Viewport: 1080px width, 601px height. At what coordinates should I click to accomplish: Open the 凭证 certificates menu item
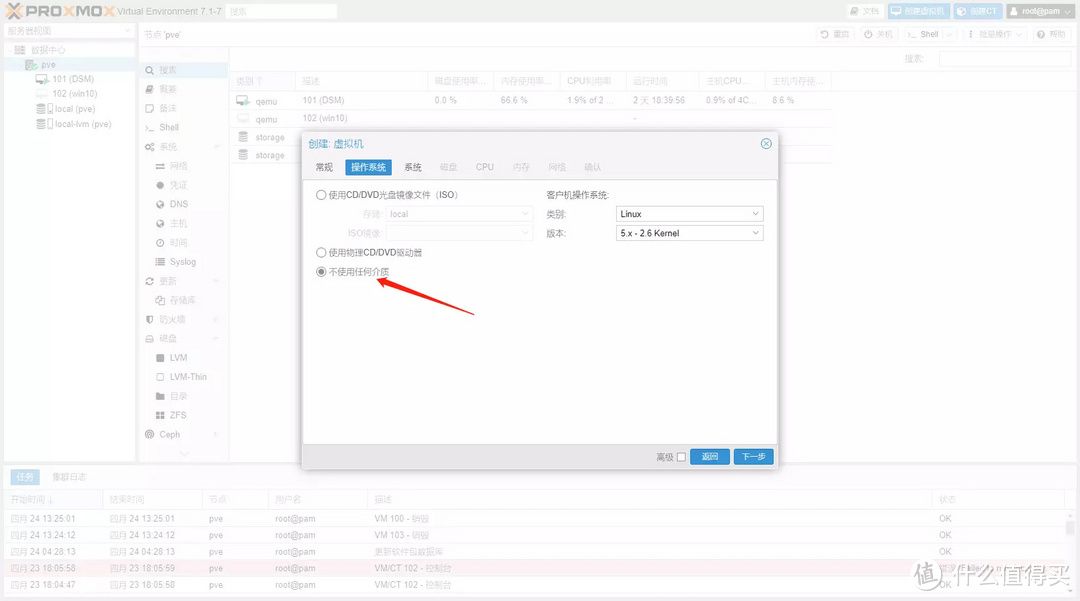(183, 185)
